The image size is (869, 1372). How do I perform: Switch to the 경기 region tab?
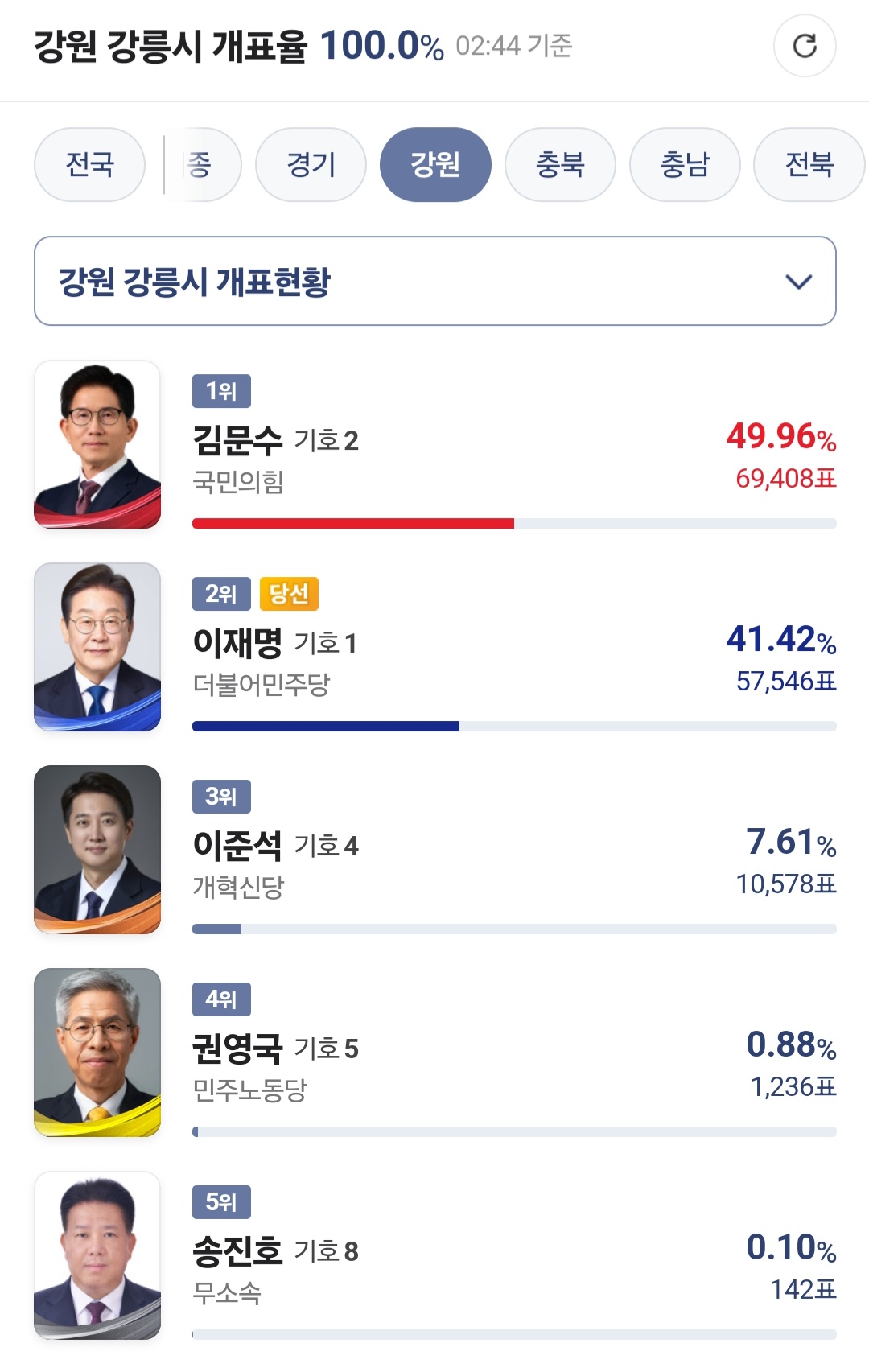tap(311, 165)
